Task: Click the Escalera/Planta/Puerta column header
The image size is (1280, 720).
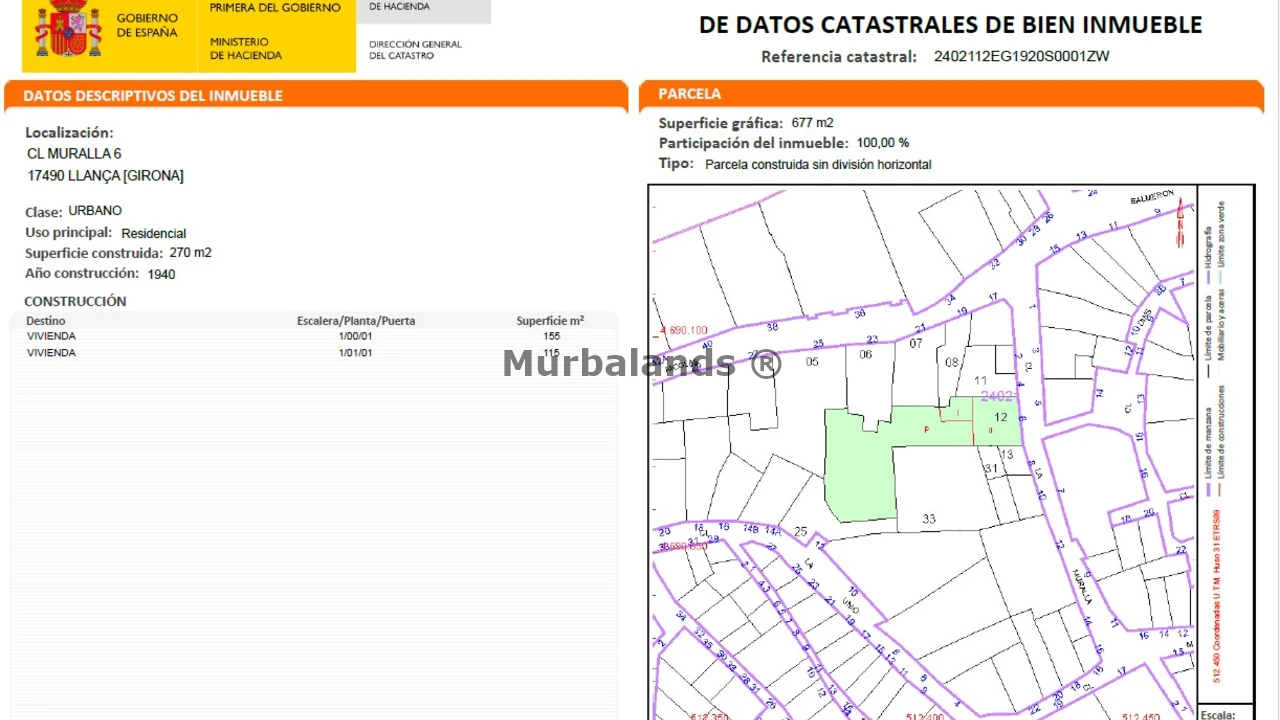Action: tap(356, 321)
